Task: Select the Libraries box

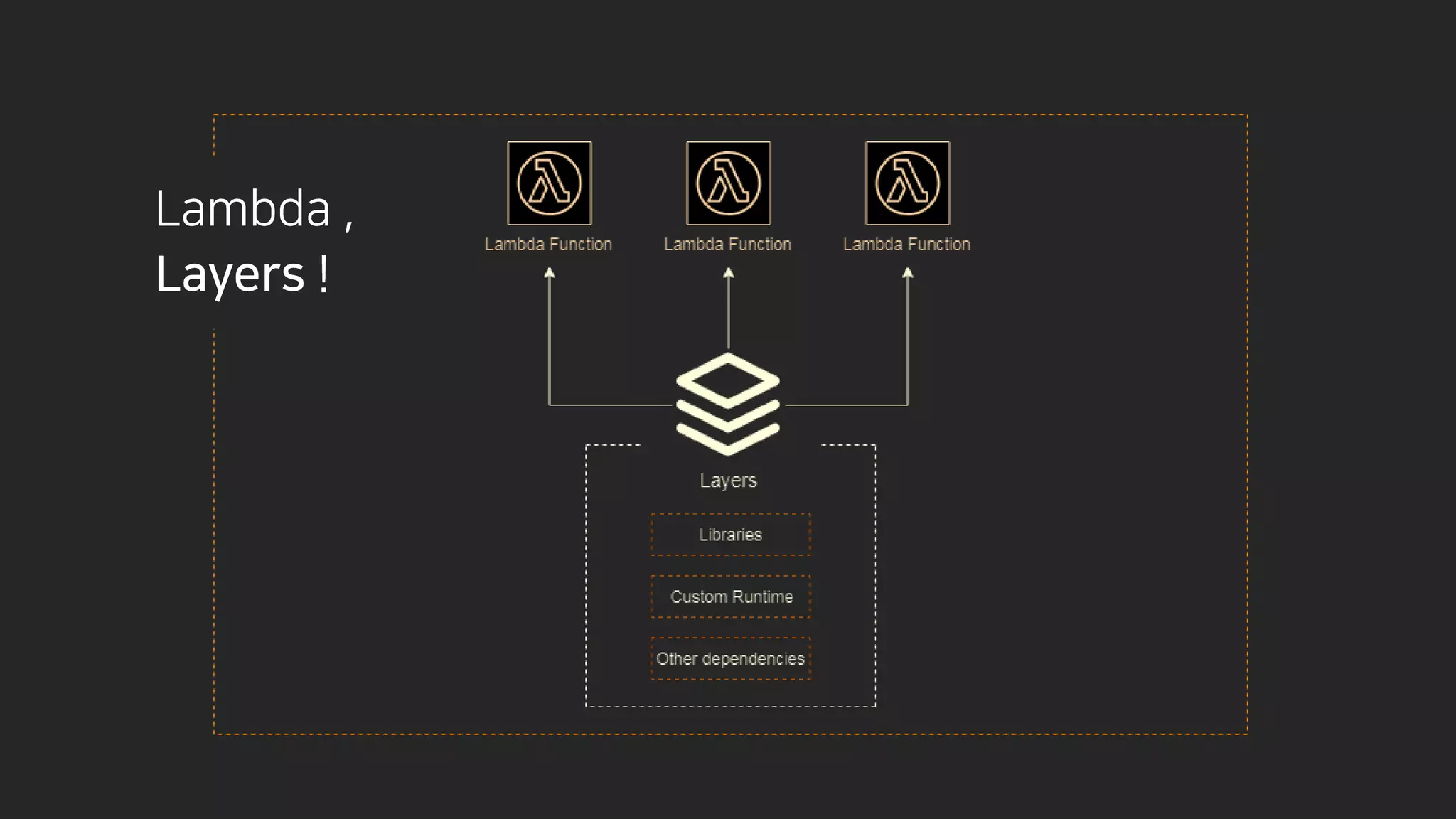Action: click(730, 535)
